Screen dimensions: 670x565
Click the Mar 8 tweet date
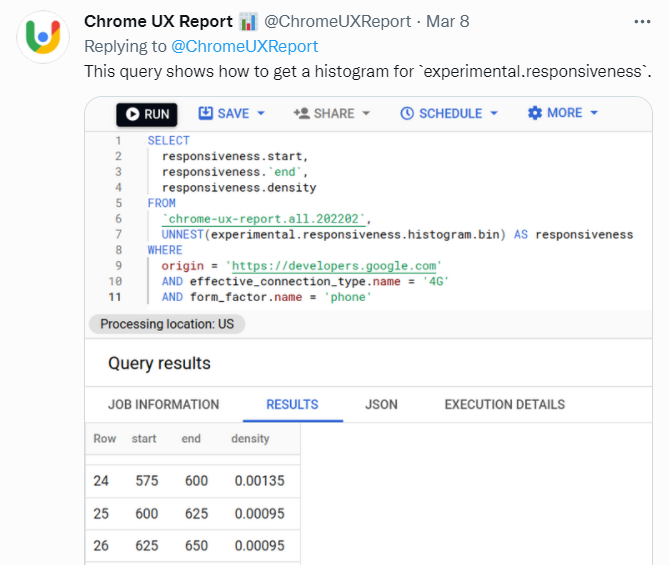point(447,21)
